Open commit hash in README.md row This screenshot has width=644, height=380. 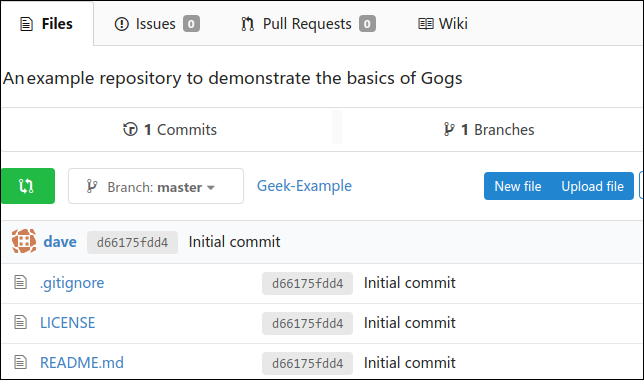click(307, 363)
